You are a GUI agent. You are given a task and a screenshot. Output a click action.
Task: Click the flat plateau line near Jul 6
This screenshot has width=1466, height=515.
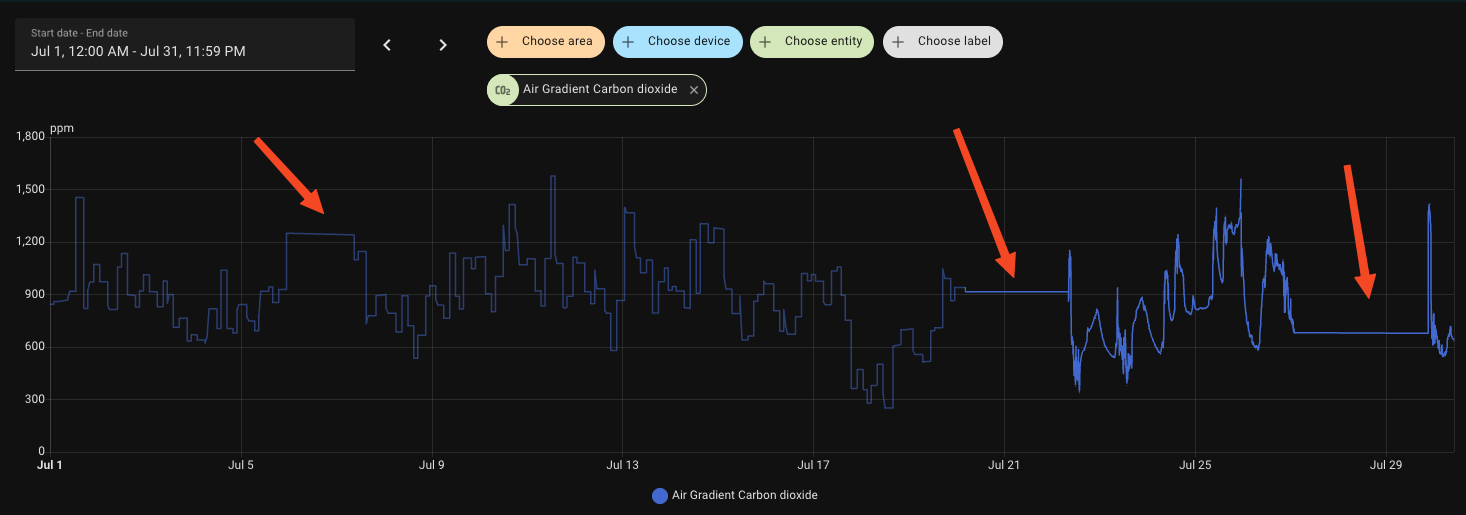coord(320,234)
